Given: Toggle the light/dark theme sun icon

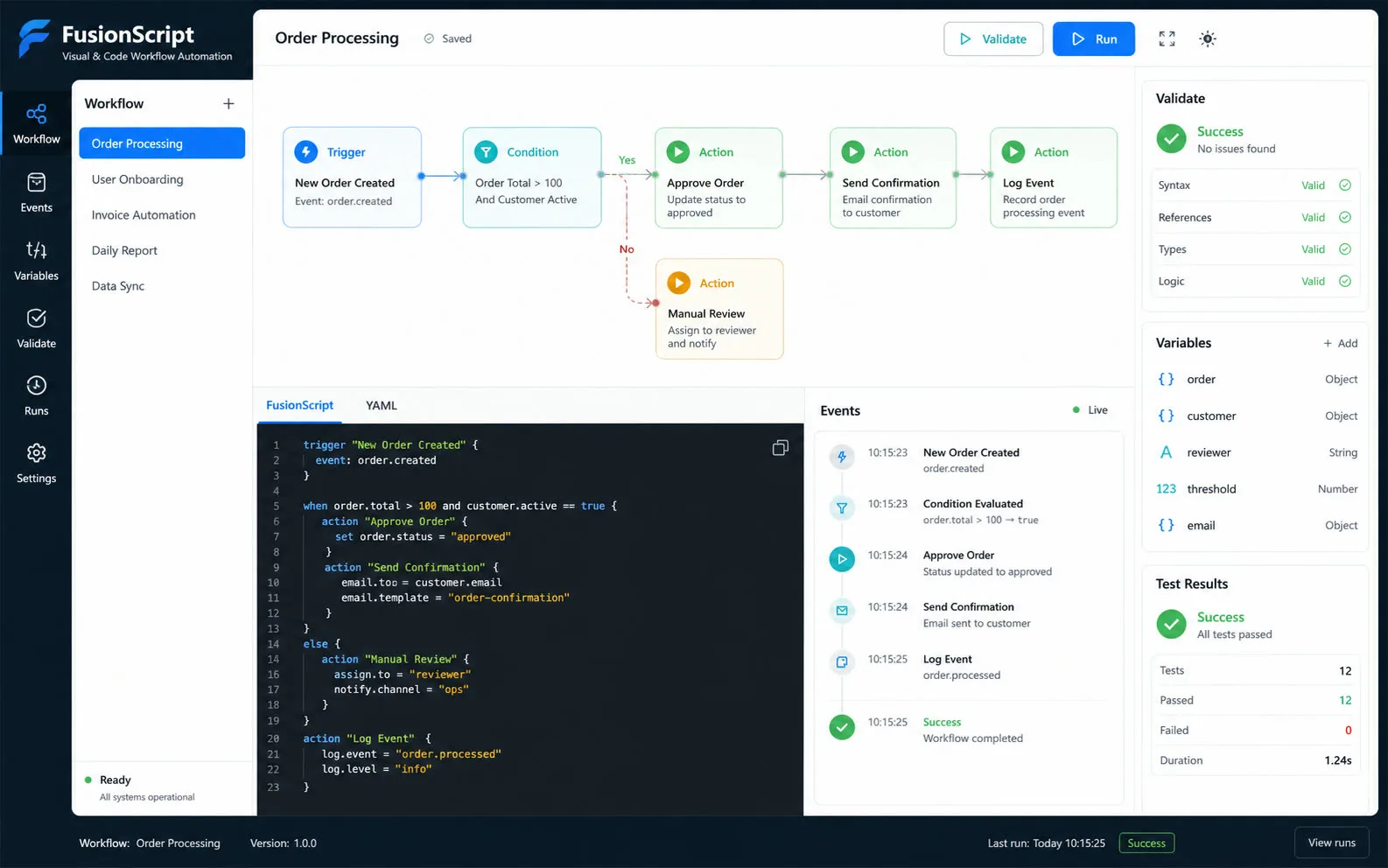Looking at the screenshot, I should 1208,38.
